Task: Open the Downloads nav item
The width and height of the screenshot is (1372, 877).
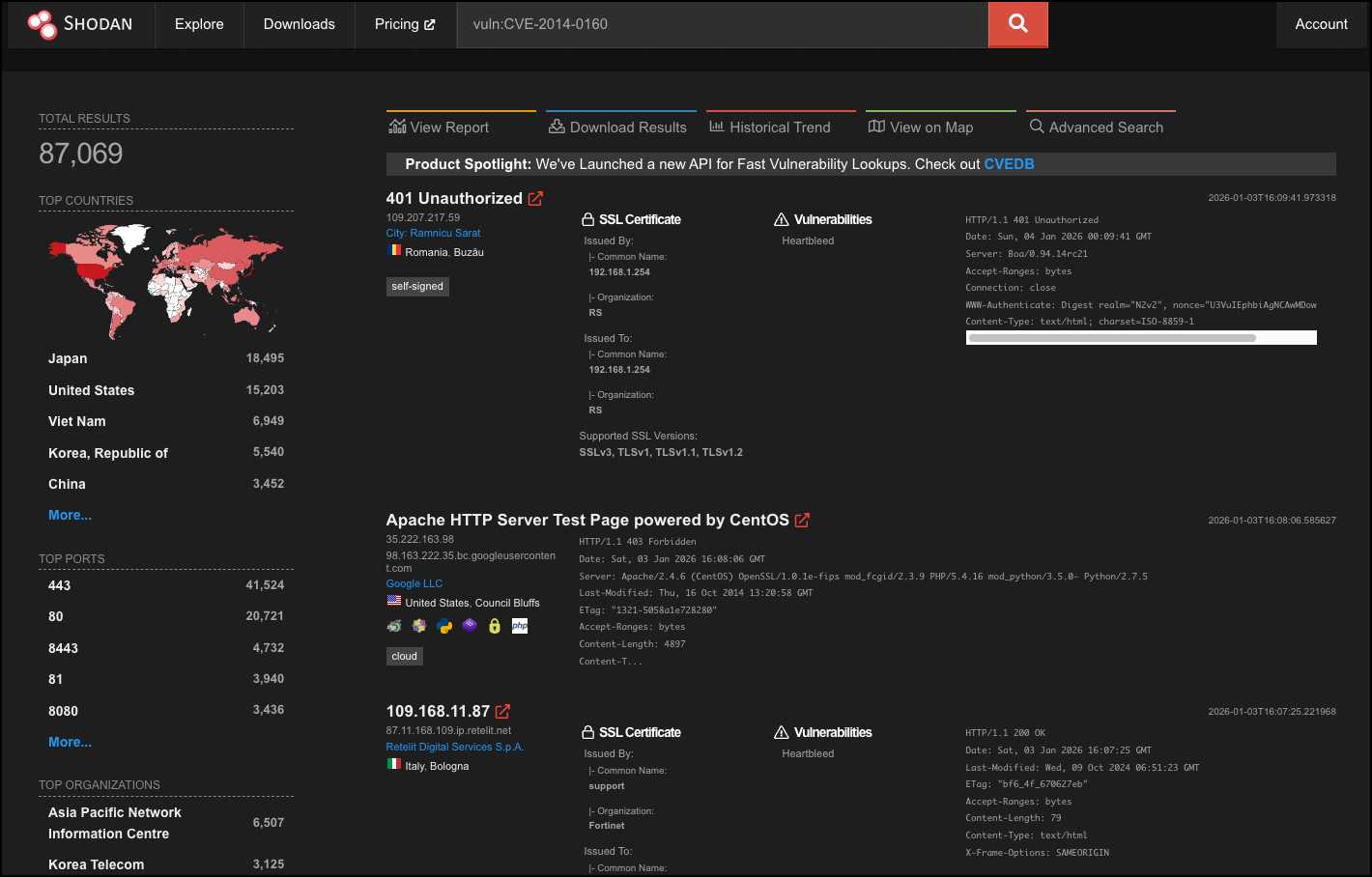Action: click(x=299, y=24)
